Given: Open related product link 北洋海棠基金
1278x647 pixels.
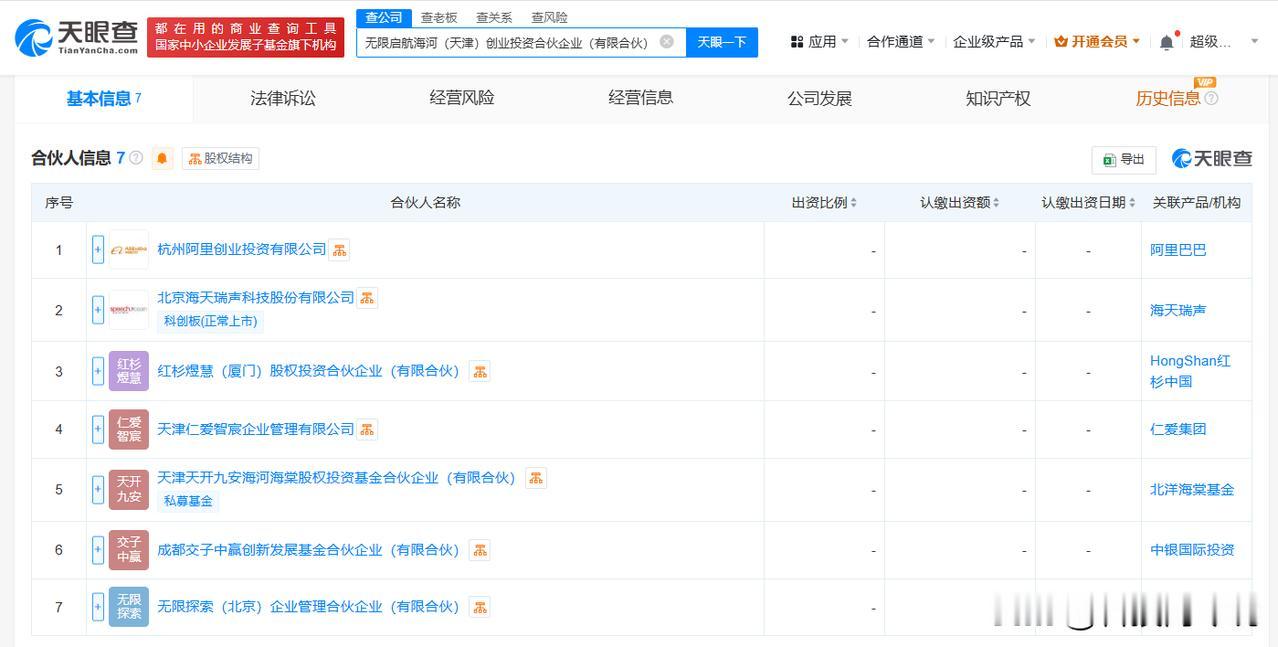Looking at the screenshot, I should point(1192,489).
